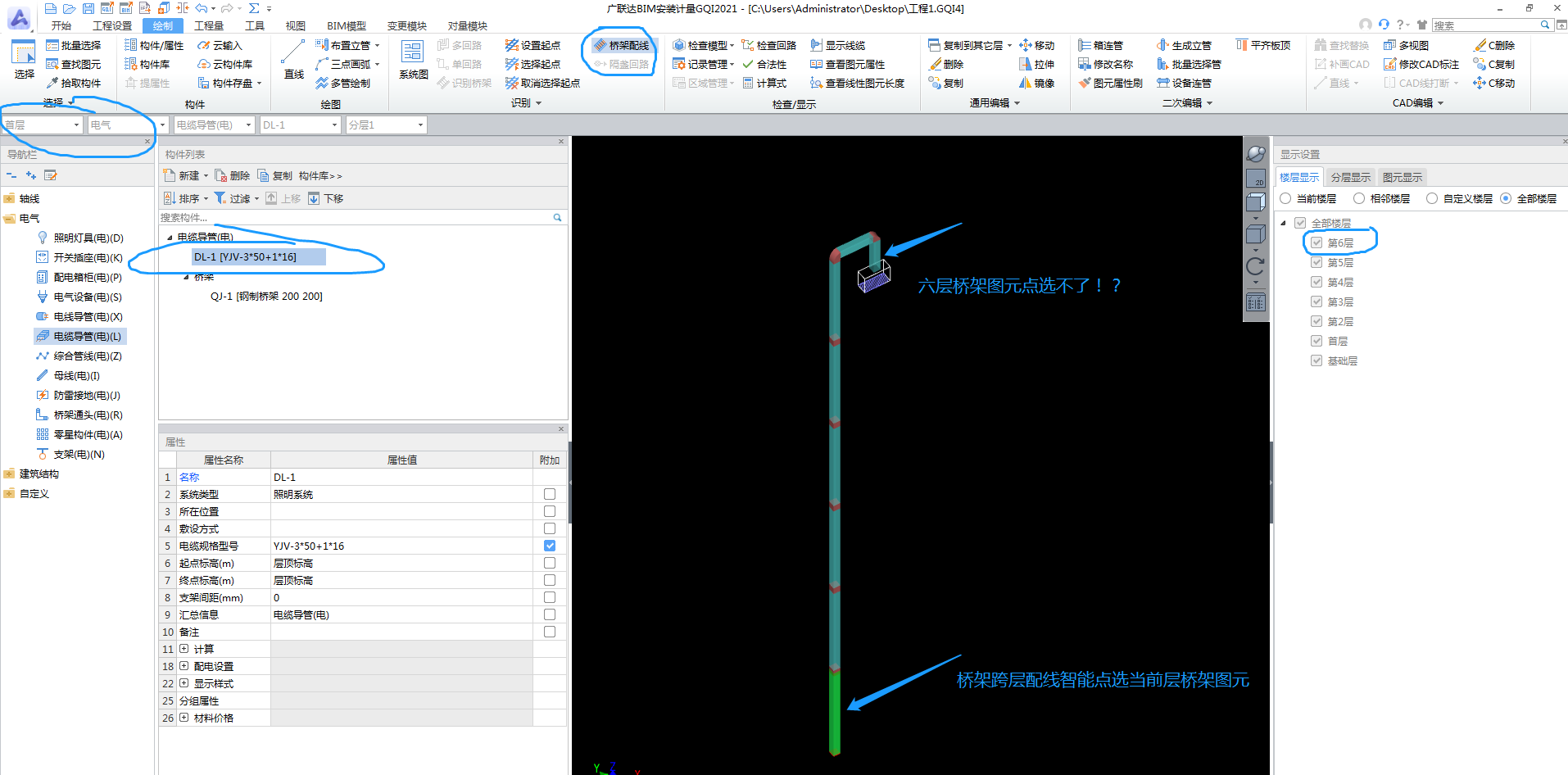Open 多视图 in CAD编辑 group
The width and height of the screenshot is (1568, 775).
(x=1407, y=45)
